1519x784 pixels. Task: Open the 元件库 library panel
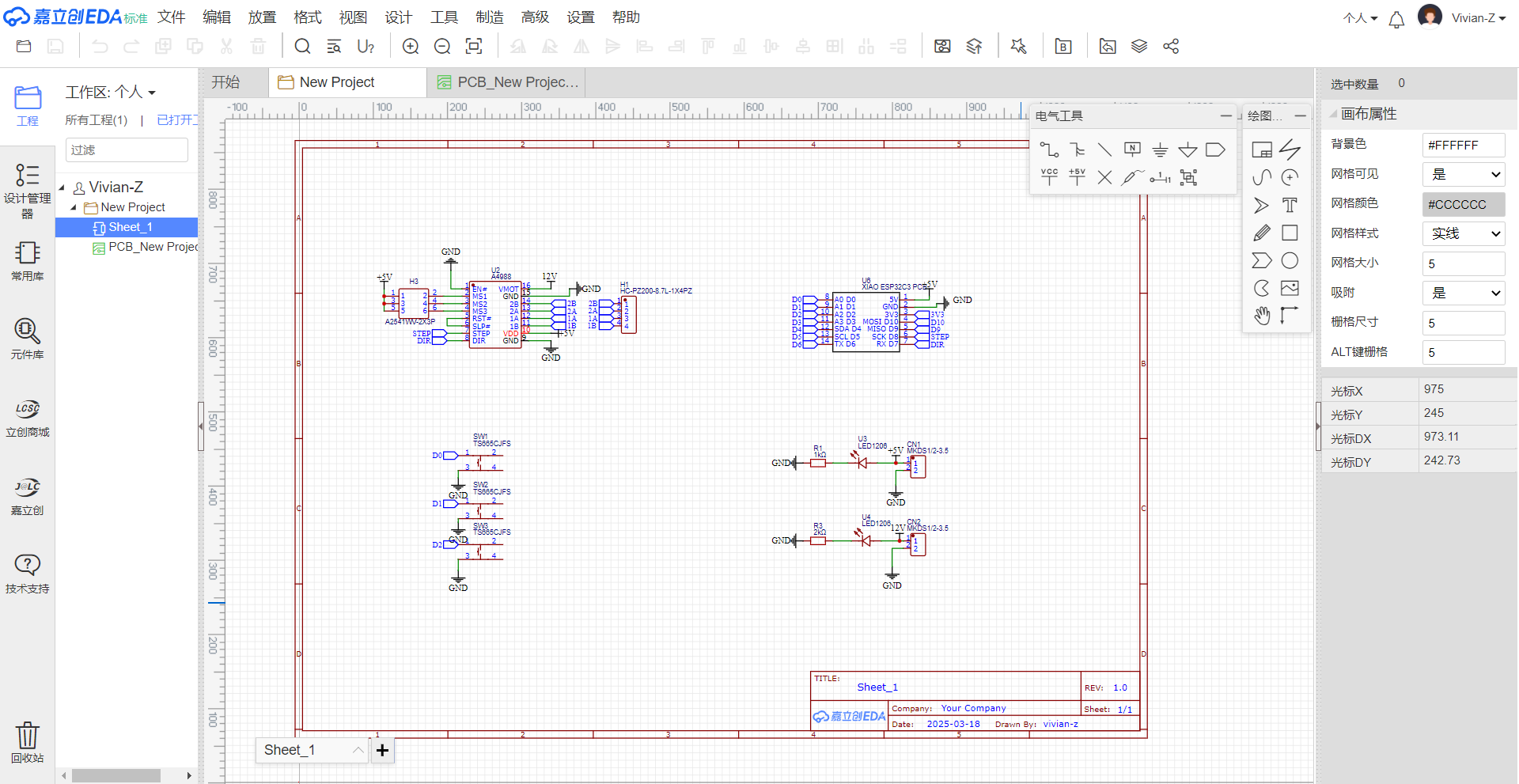tap(28, 338)
